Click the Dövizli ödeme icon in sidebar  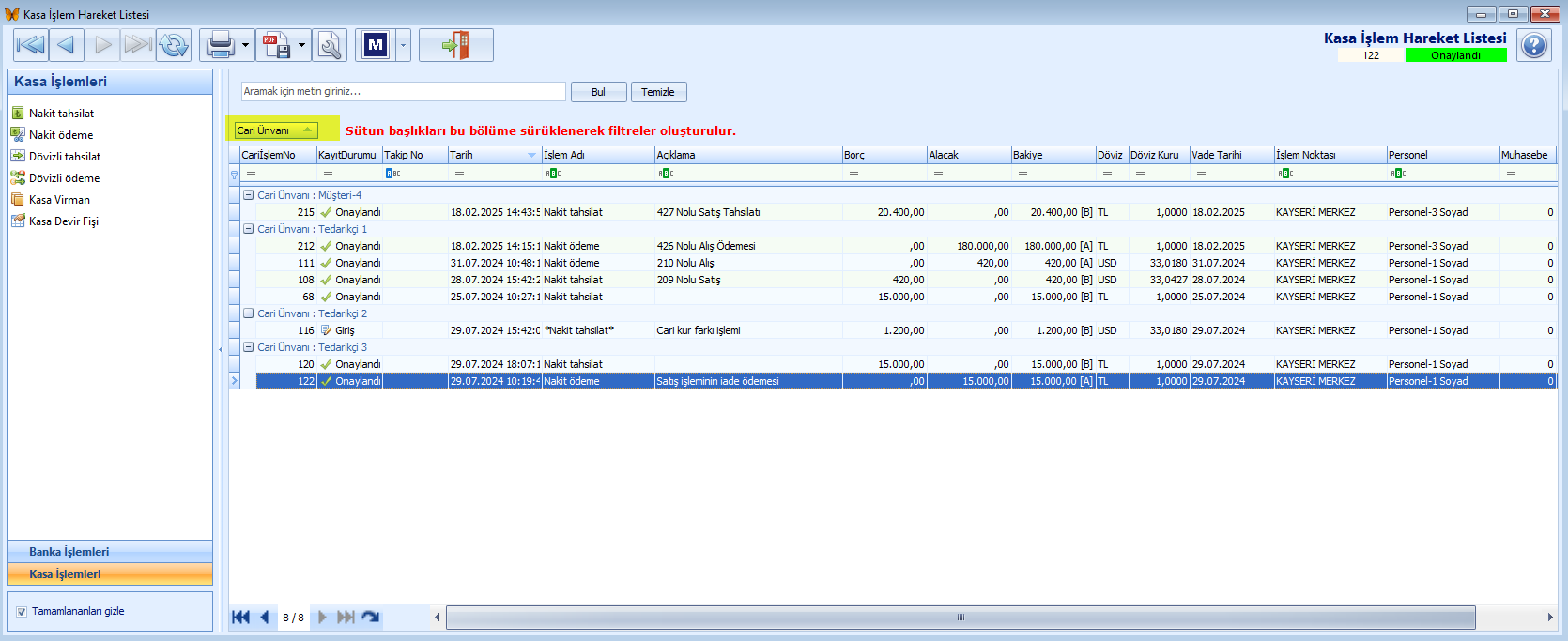18,177
